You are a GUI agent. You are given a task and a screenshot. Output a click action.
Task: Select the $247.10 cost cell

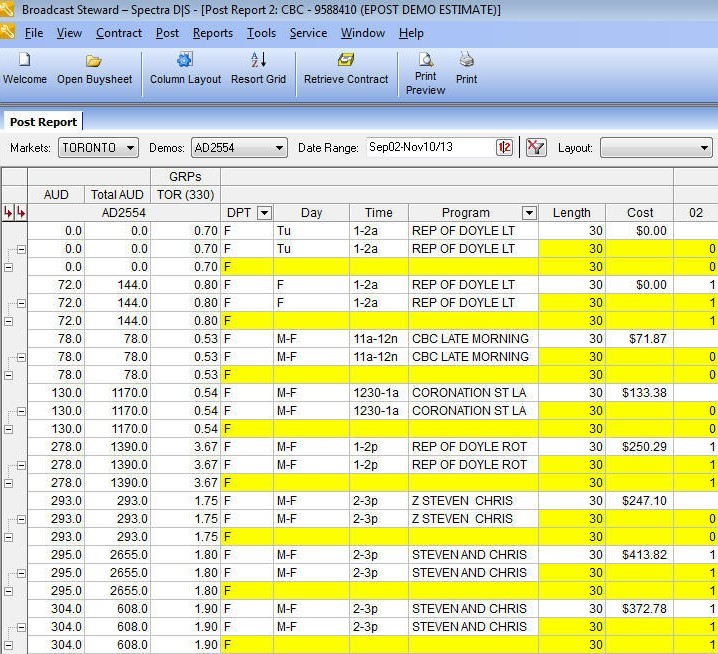(640, 501)
